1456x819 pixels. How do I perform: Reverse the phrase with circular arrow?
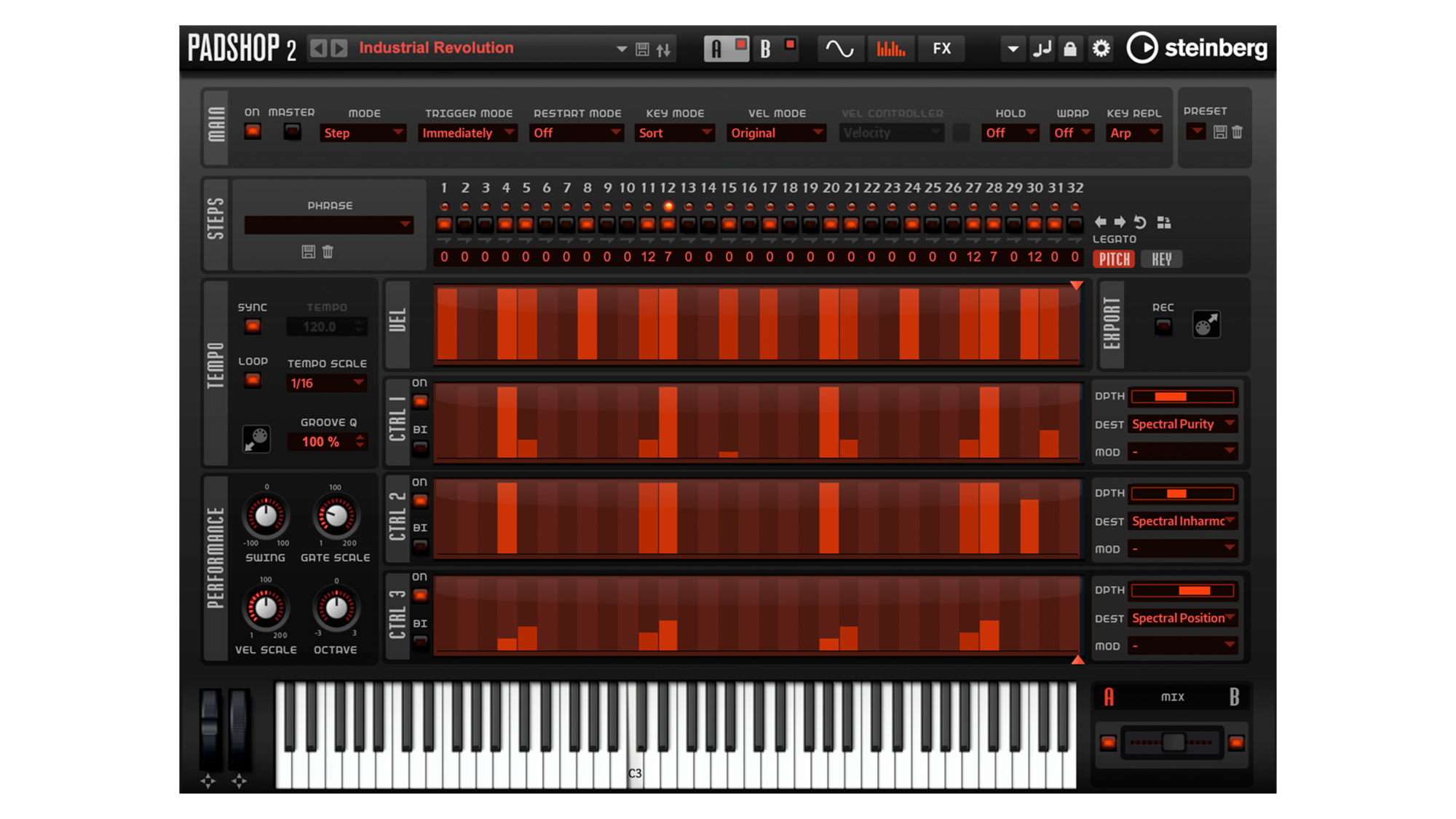[x=1140, y=222]
